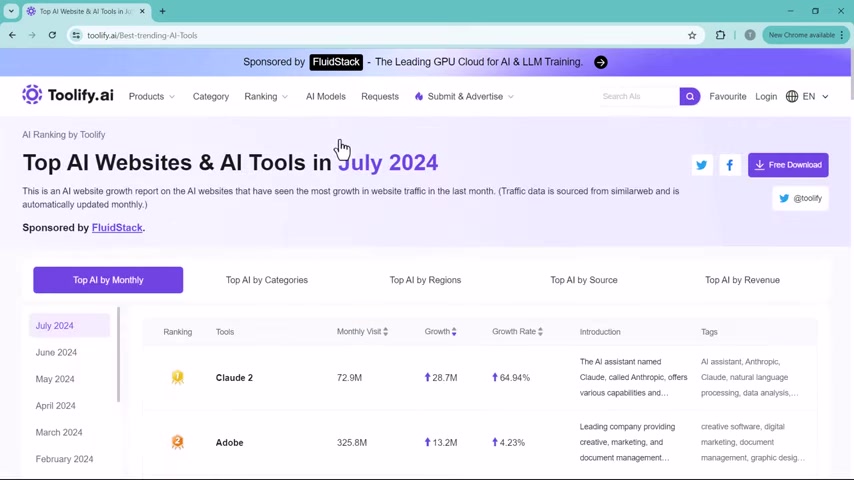Switch to Top AI by Source tab
This screenshot has width=854, height=480.
click(x=584, y=280)
